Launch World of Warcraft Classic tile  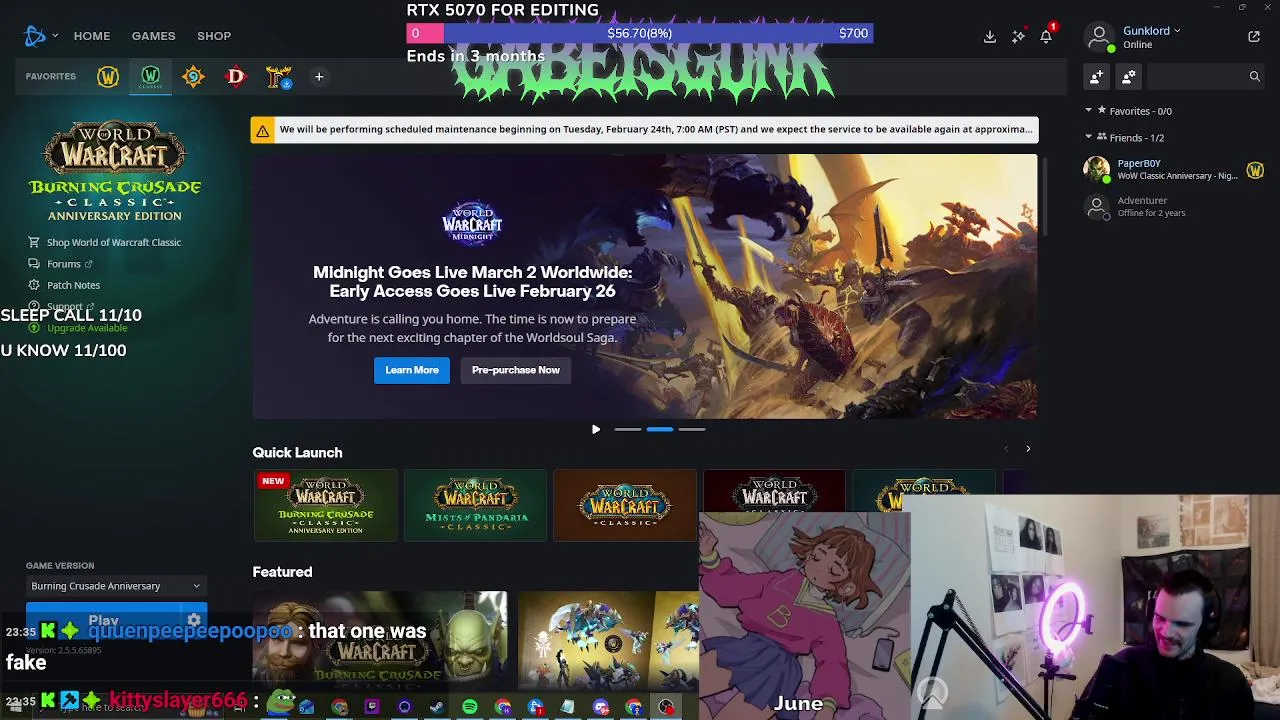[x=625, y=506]
